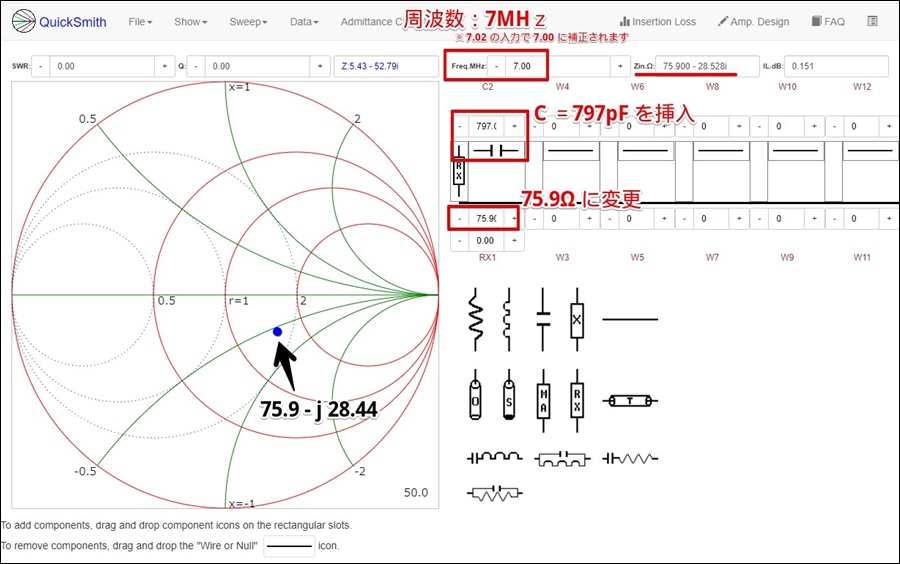Click the RX load element in the circuit
Screen dimensions: 900x564
pyautogui.click(x=458, y=172)
